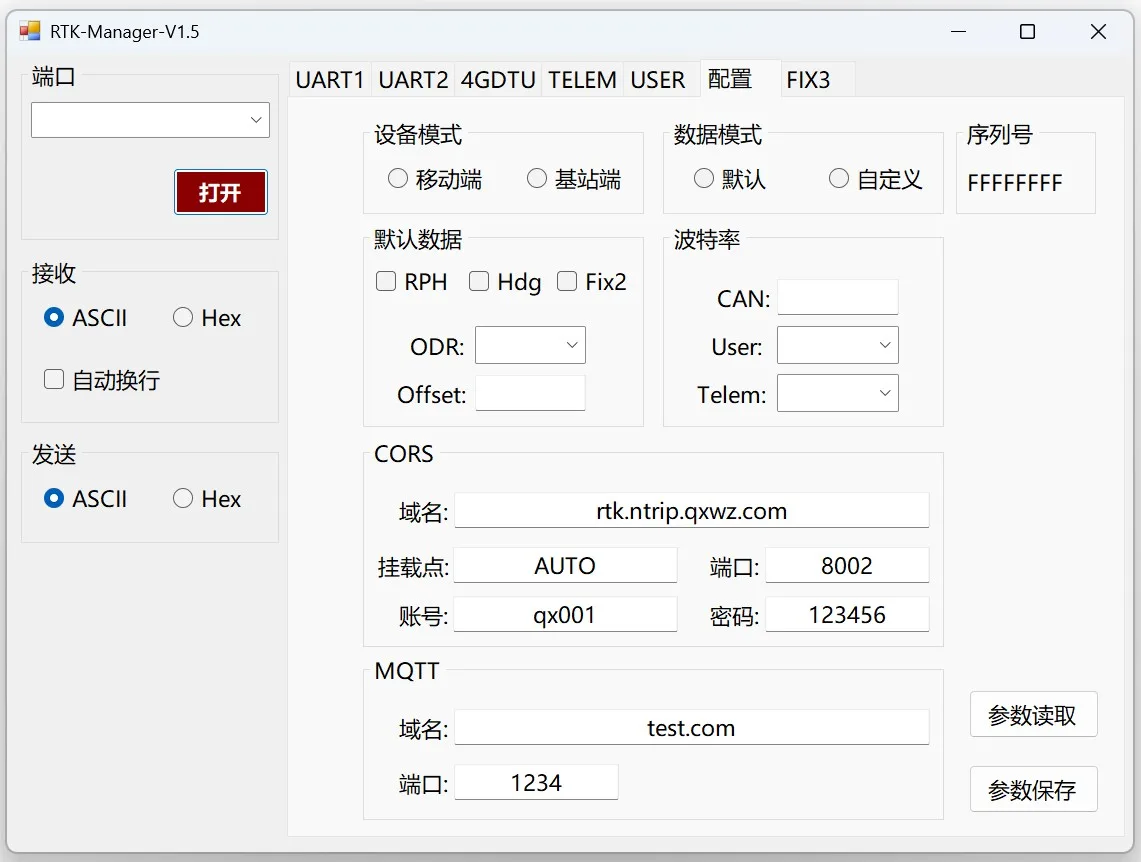This screenshot has height=862, width=1141.
Task: Choose 移动端 device mode
Action: (435, 179)
